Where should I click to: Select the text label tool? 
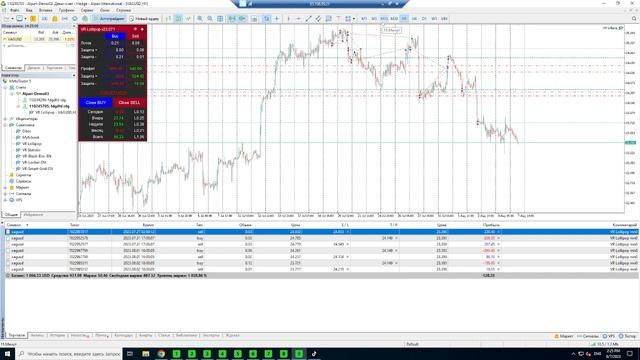click(x=338, y=18)
